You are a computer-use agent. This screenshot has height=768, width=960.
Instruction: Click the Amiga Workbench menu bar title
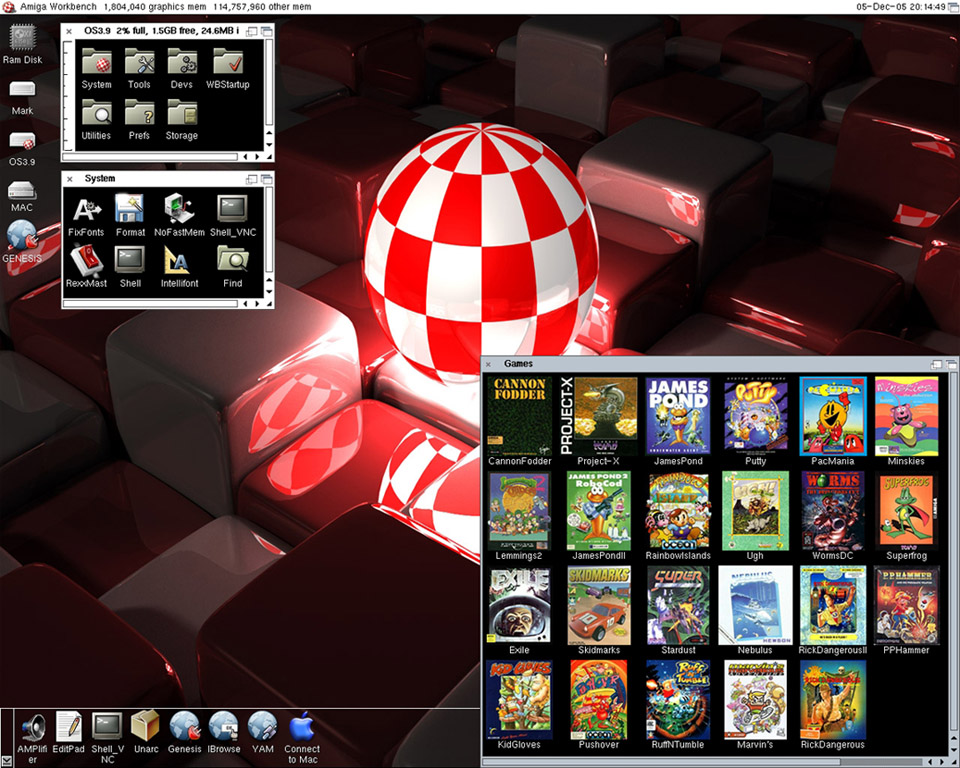[58, 7]
